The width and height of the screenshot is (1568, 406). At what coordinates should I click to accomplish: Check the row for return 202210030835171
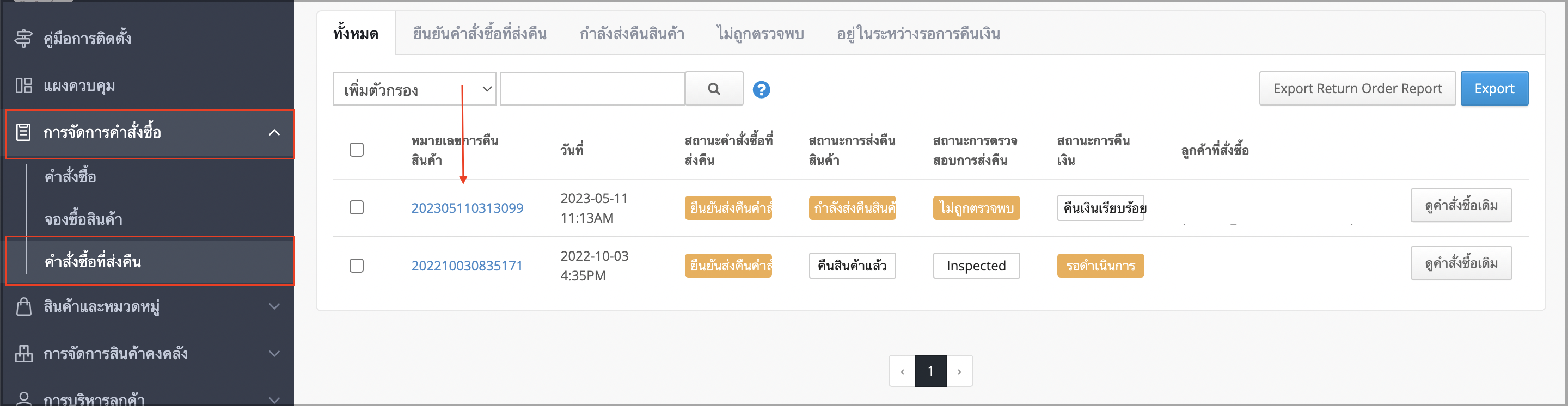(x=357, y=266)
